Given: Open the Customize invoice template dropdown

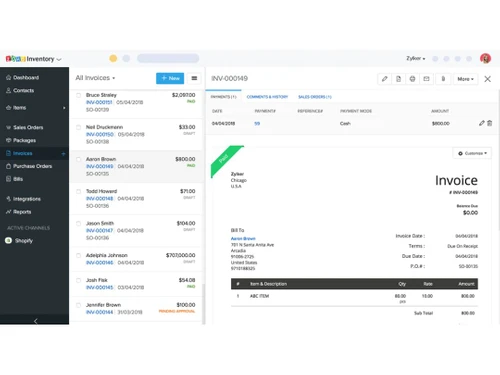Looking at the screenshot, I should click(x=472, y=153).
